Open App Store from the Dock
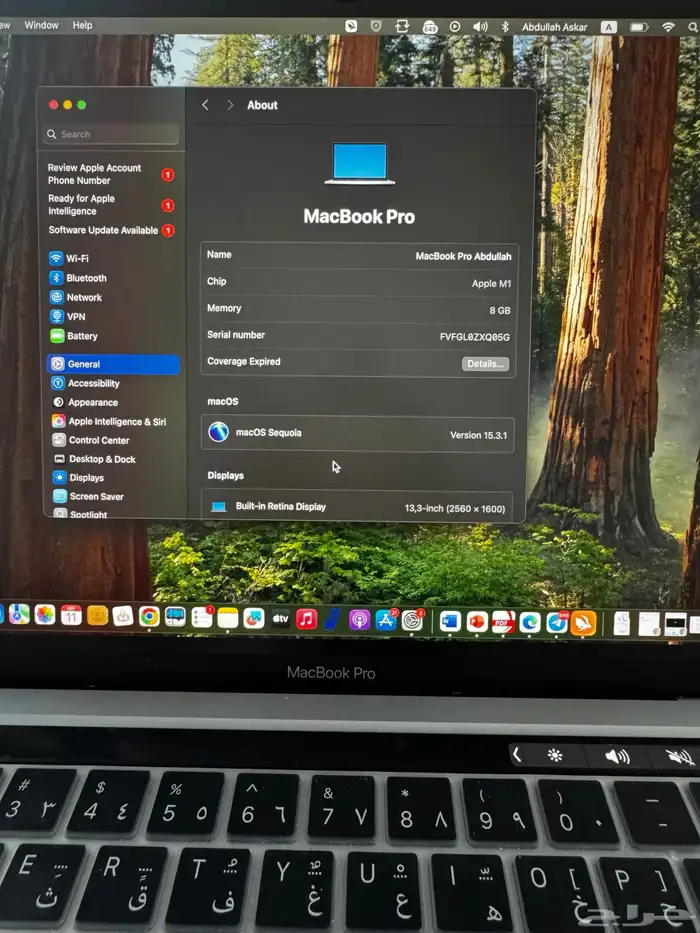Viewport: 700px width, 933px height. pyautogui.click(x=385, y=621)
